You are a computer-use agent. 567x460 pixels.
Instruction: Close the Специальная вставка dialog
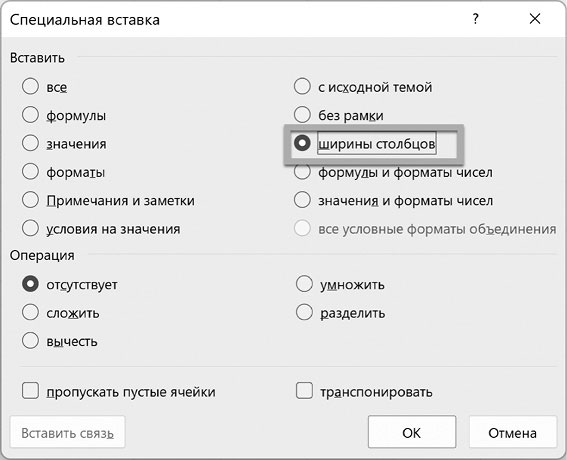[535, 18]
